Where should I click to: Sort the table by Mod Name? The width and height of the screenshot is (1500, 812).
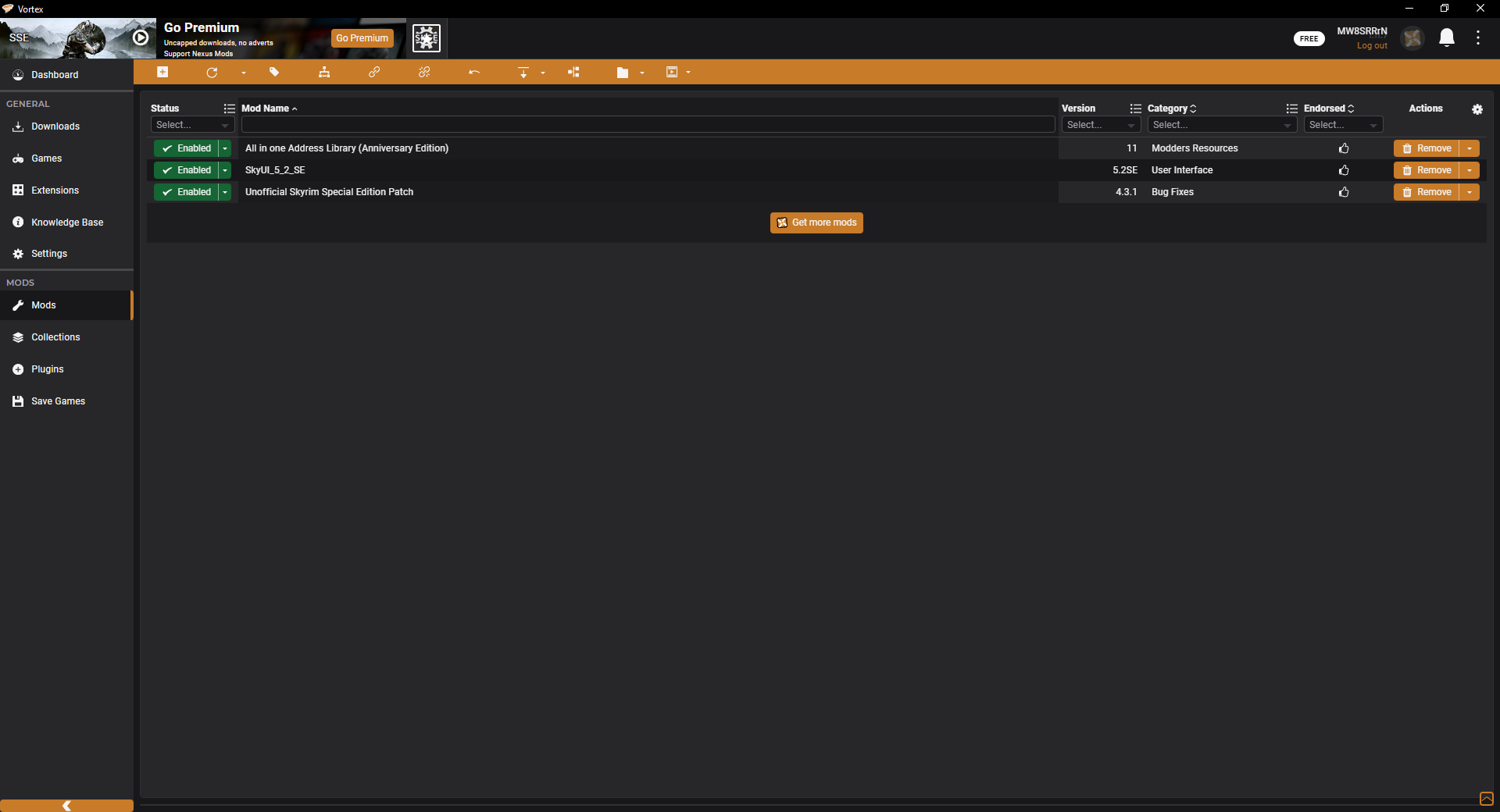(270, 109)
